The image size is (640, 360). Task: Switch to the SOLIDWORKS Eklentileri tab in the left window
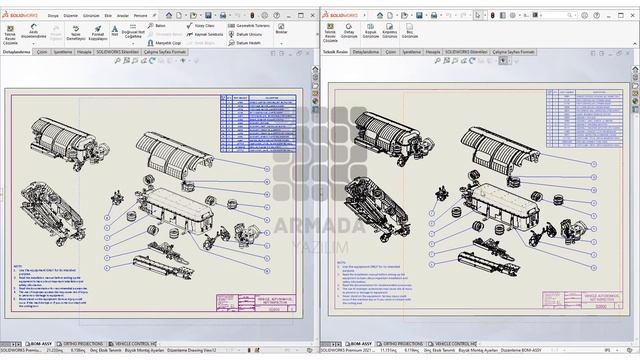(118, 52)
